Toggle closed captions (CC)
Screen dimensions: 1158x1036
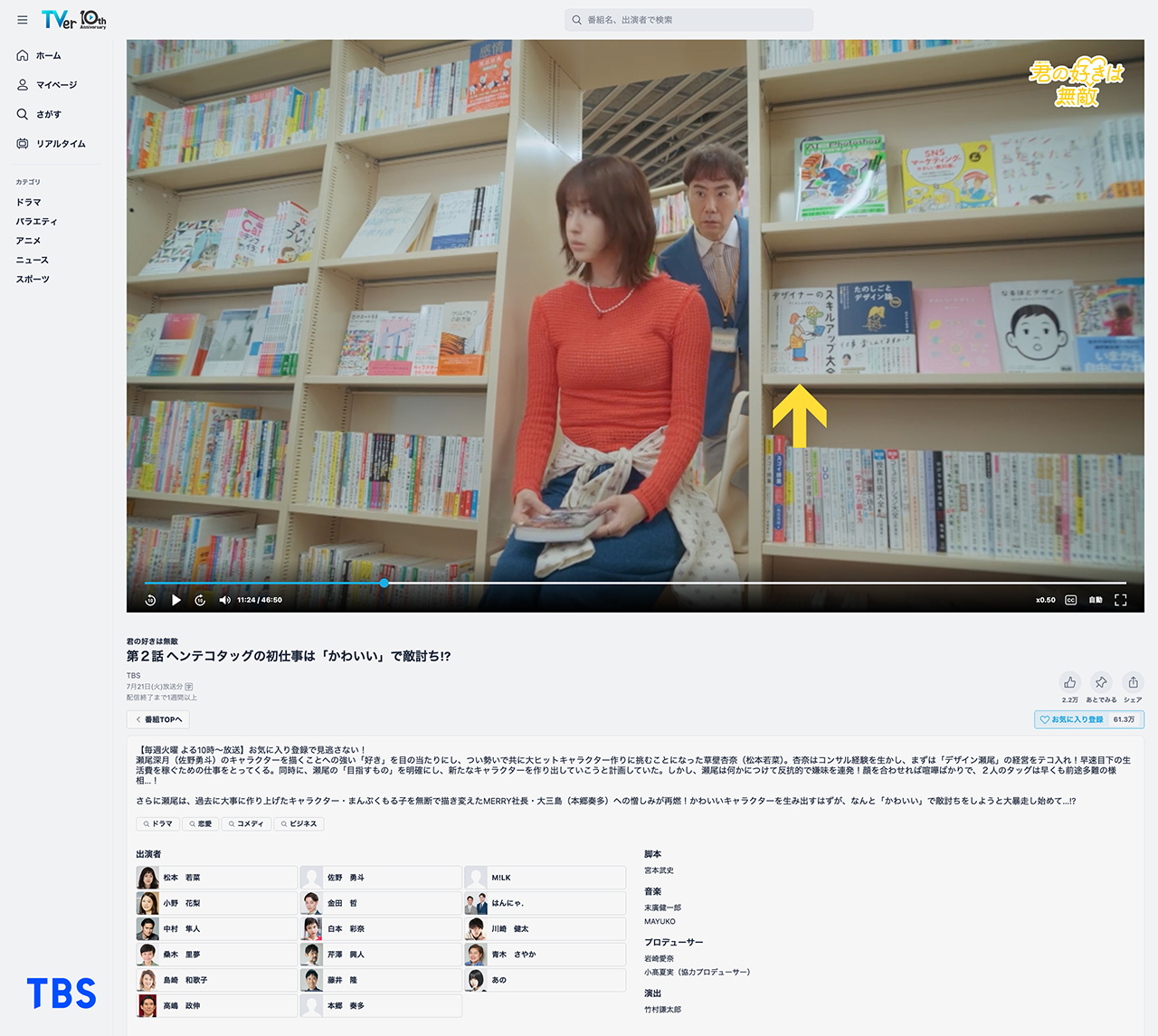tap(1071, 600)
